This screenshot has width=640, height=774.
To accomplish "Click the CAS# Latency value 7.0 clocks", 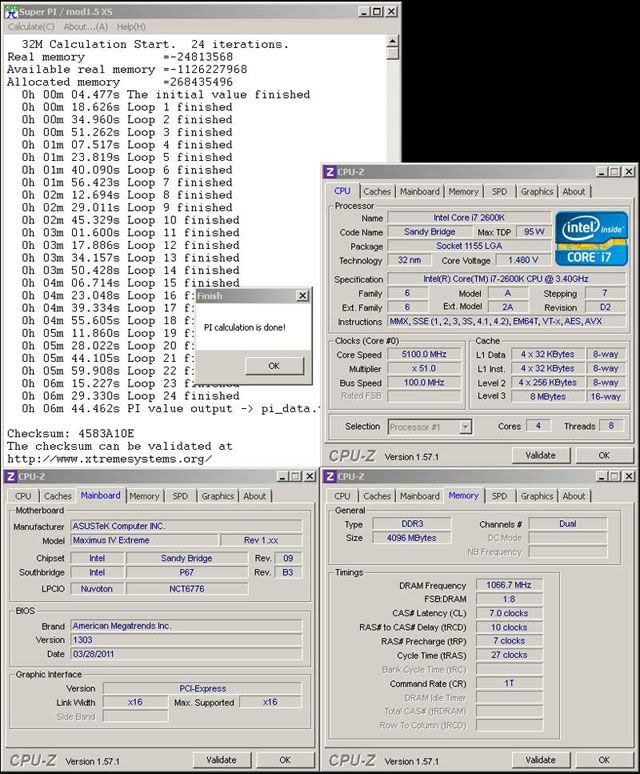I will [x=509, y=613].
